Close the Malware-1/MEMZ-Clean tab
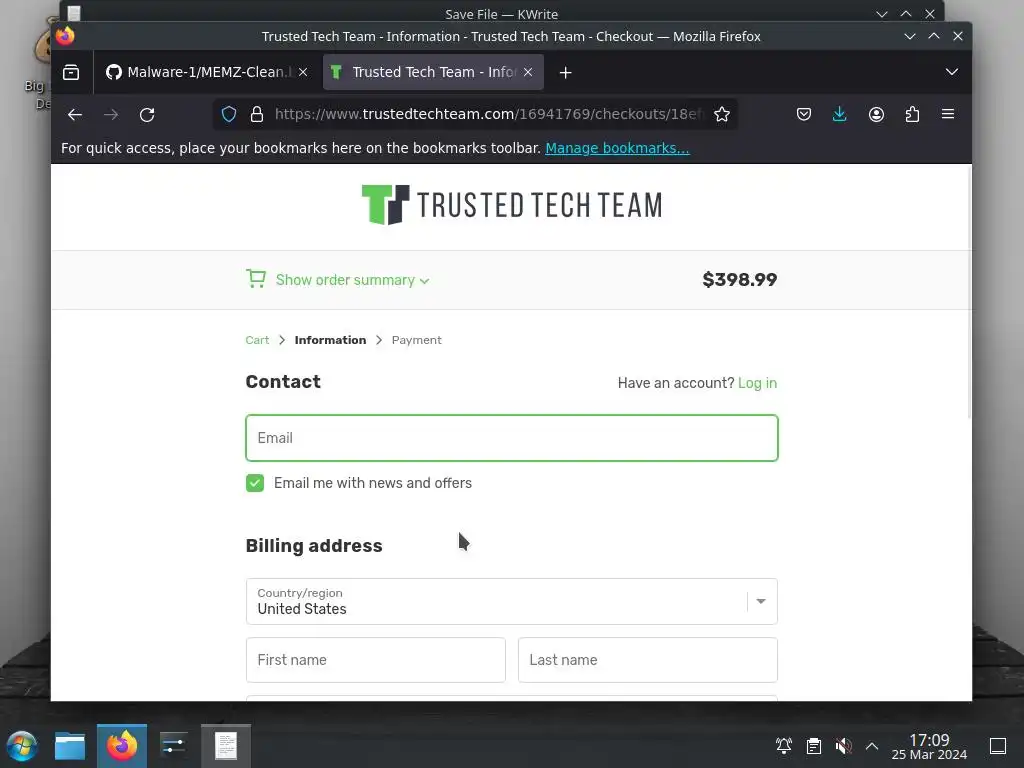Image resolution: width=1024 pixels, height=768 pixels. tap(303, 72)
